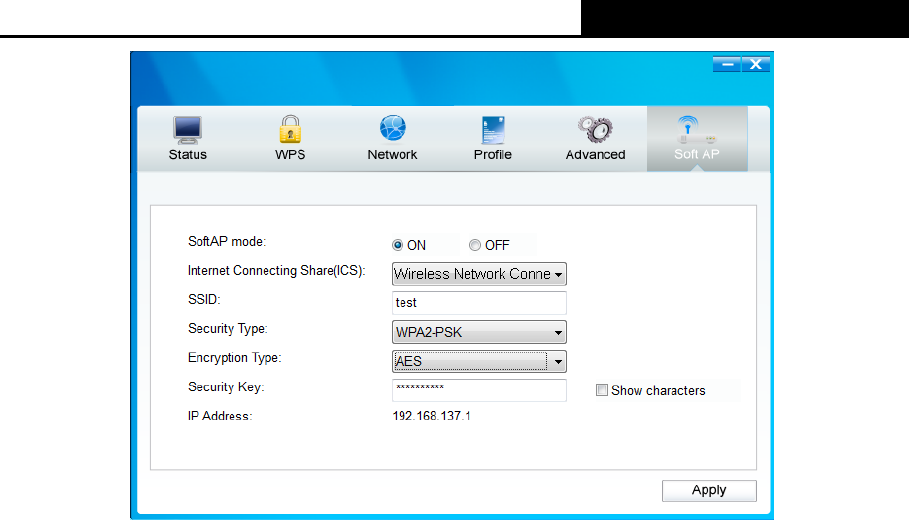Focus the Security Key password field
This screenshot has width=909, height=520.
click(x=479, y=390)
